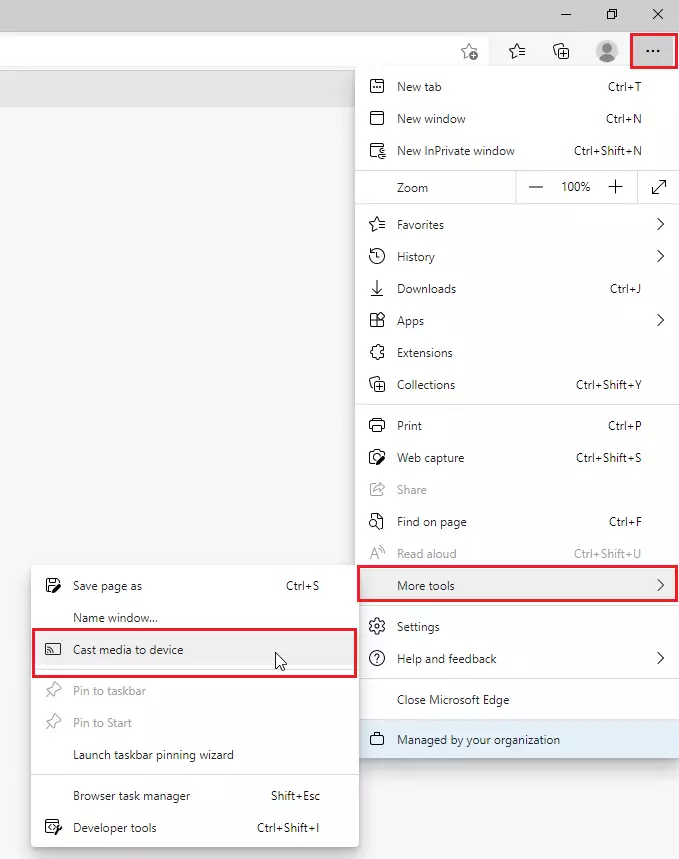This screenshot has width=679, height=859.
Task: Expand the History submenu arrow
Action: pyautogui.click(x=660, y=256)
